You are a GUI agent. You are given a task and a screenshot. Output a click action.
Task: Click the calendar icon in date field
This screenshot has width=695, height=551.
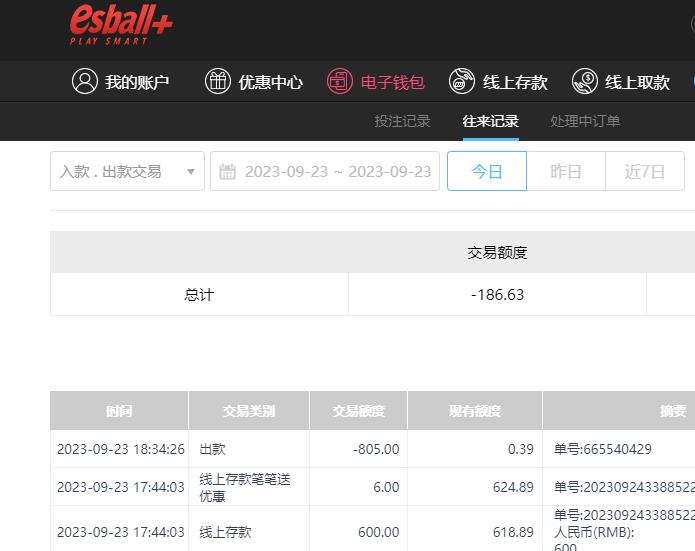227,172
